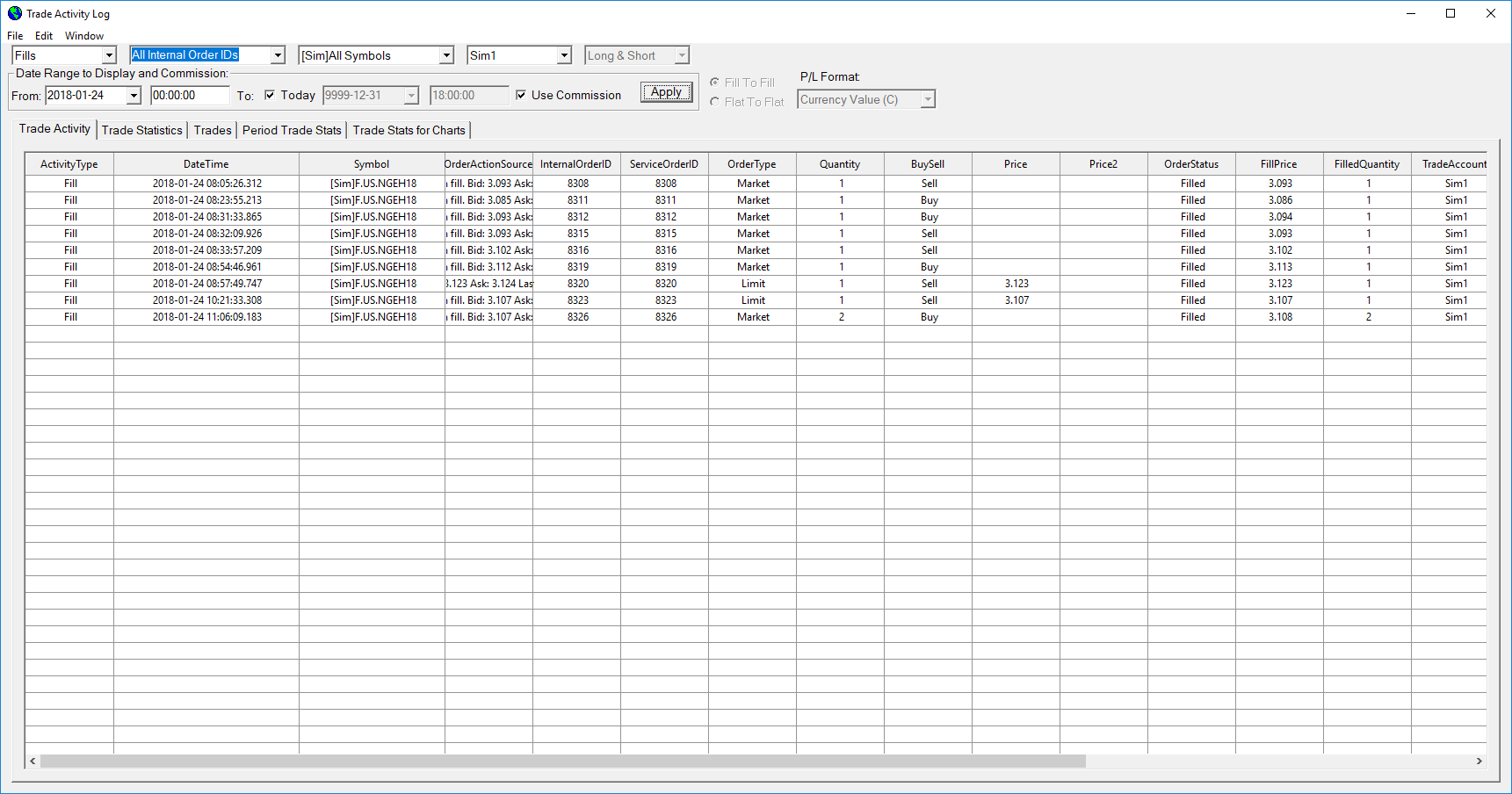
Task: Switch to the Period Trade Stats tab
Action: click(292, 130)
